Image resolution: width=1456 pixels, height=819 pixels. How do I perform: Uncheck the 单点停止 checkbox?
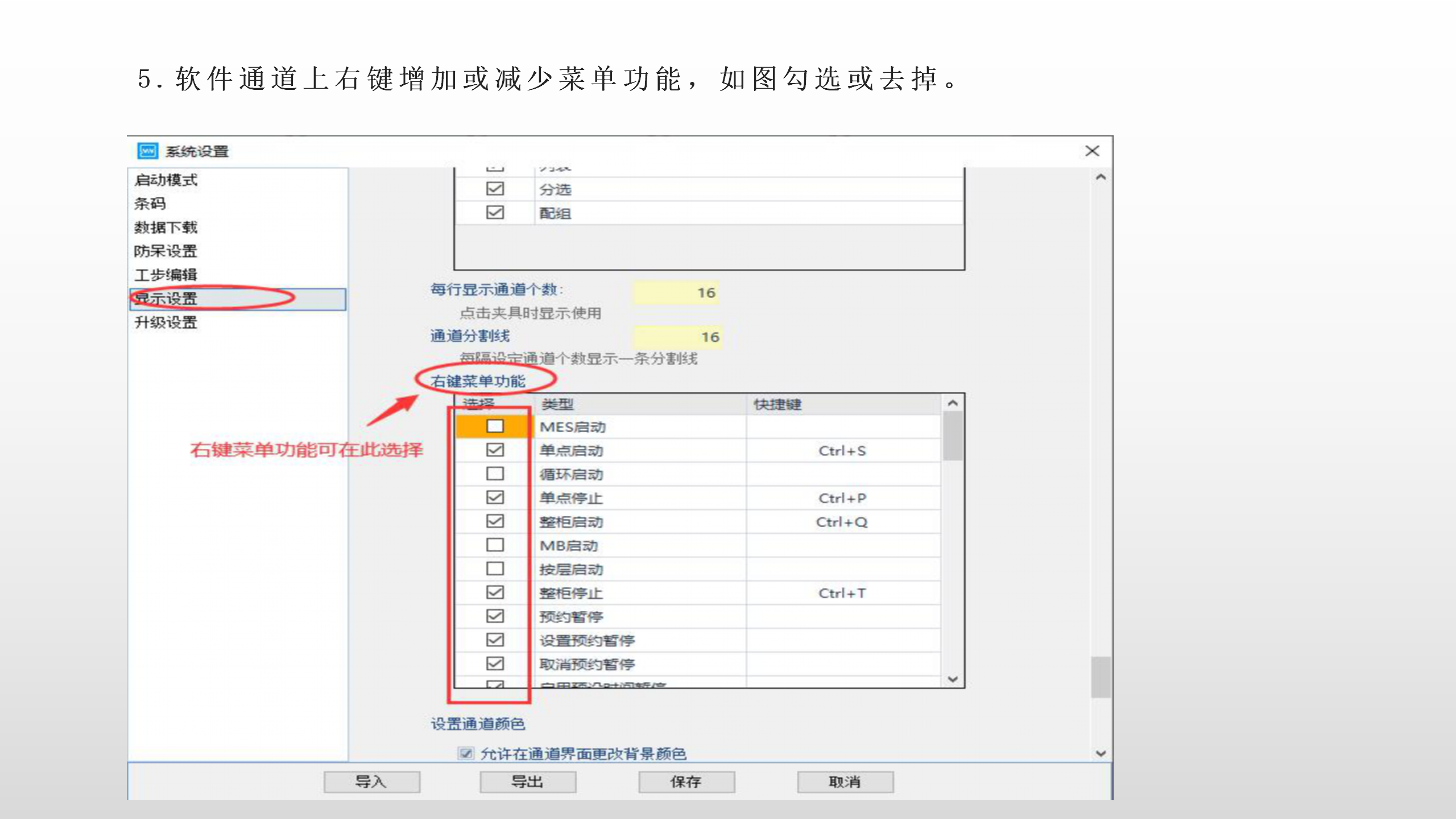click(x=495, y=498)
